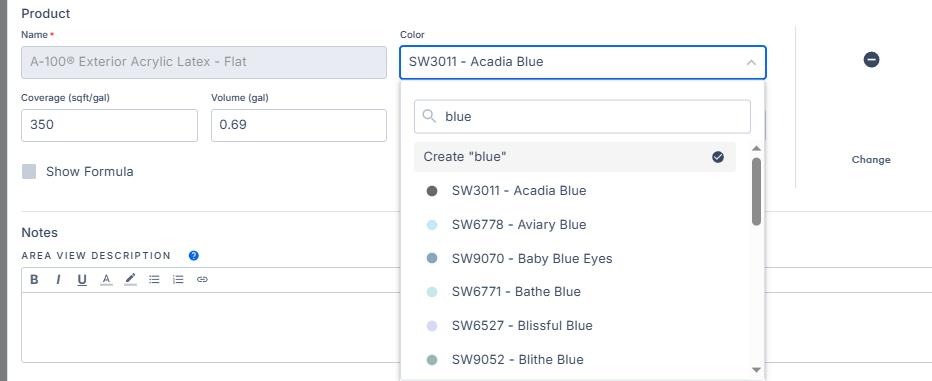
Task: Toggle bold formatting in notes toolbar
Action: 34,279
